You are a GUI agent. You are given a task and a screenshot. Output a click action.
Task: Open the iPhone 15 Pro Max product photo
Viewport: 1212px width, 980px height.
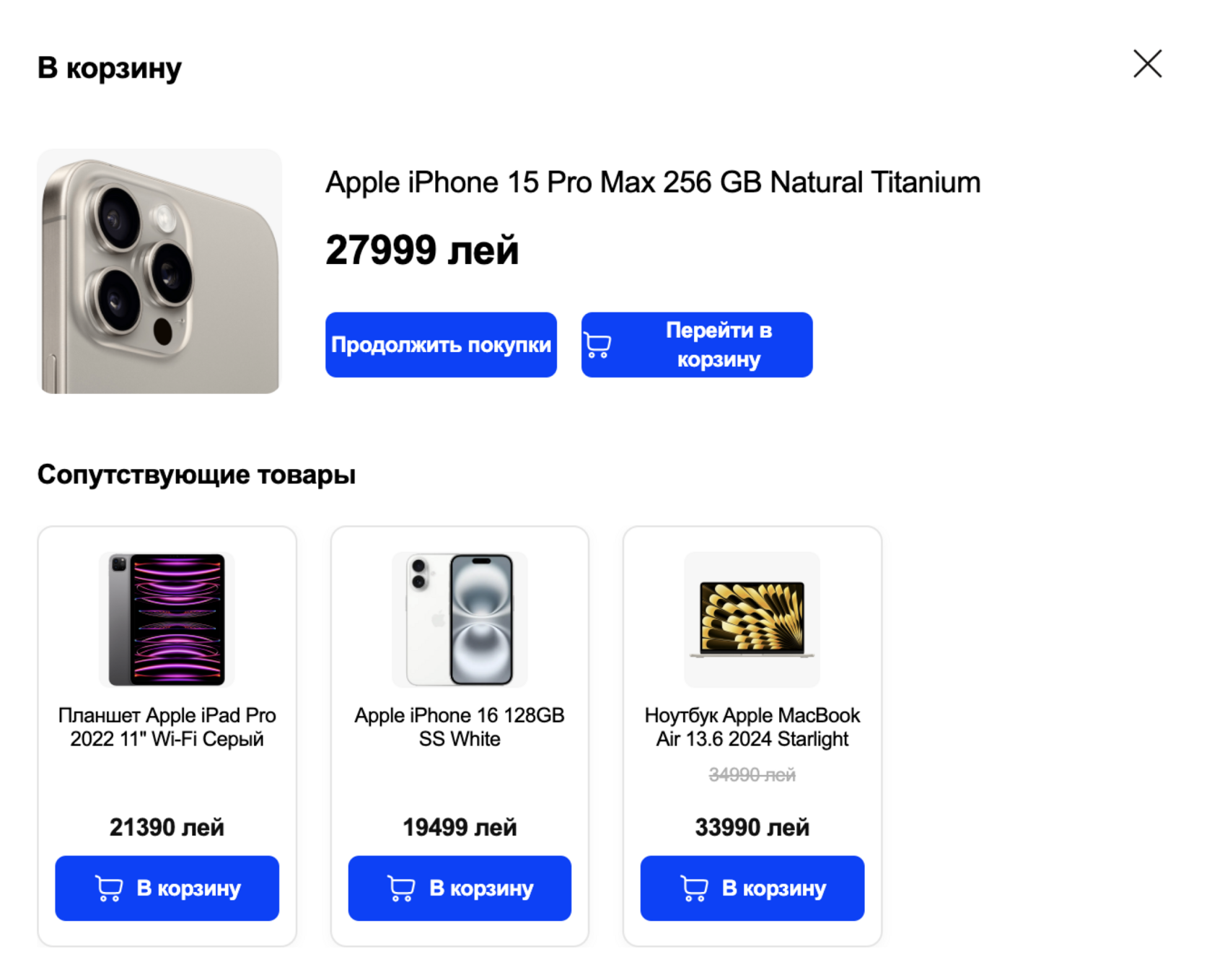(159, 271)
